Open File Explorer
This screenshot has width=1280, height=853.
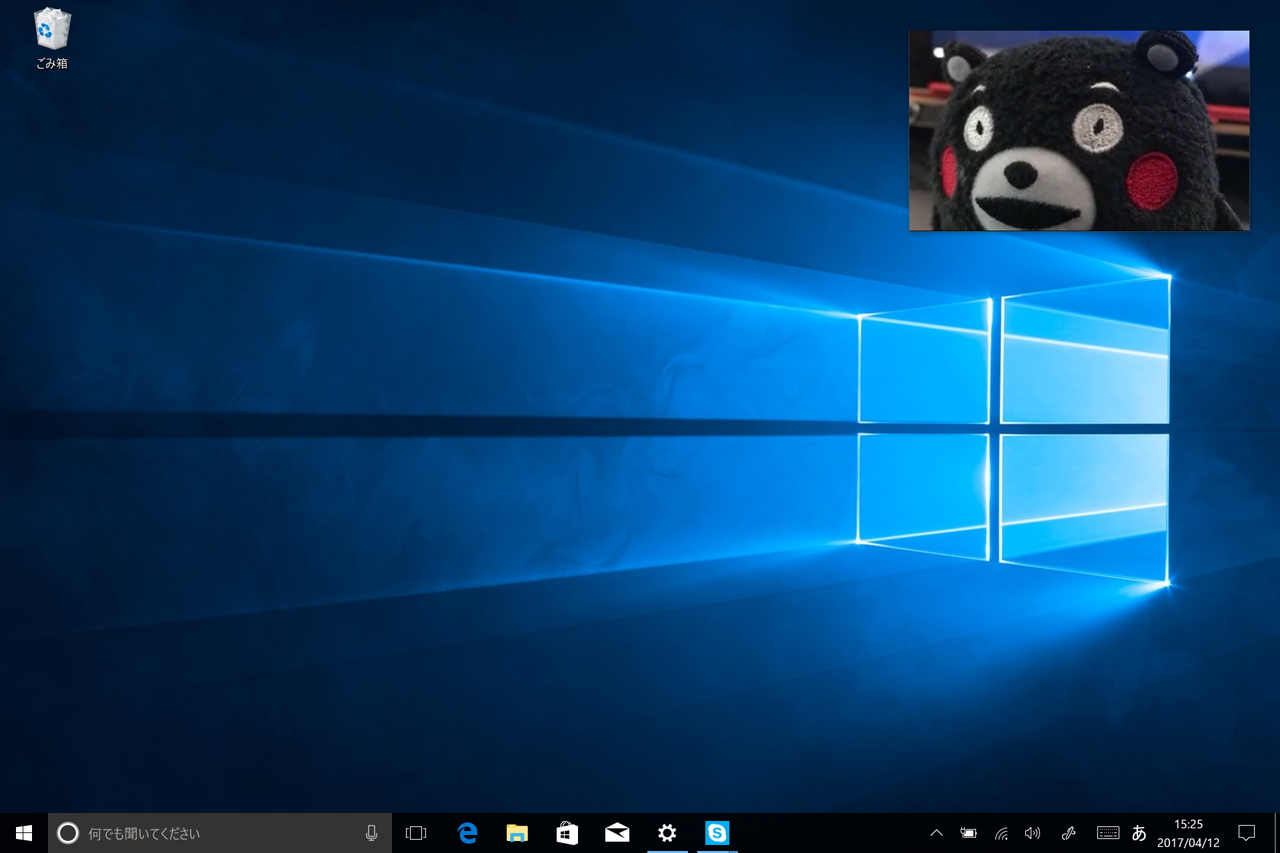[x=517, y=832]
